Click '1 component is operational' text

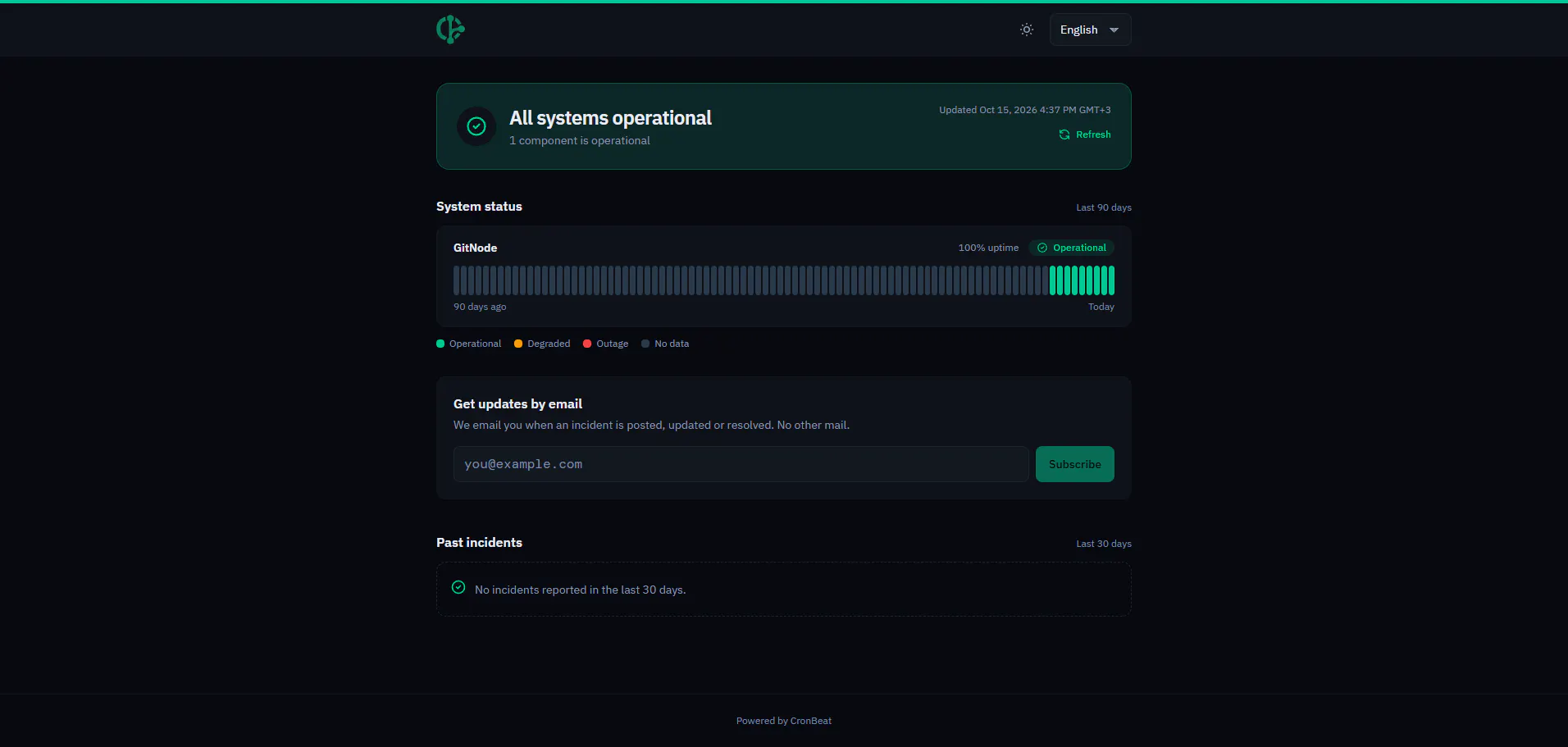coord(580,141)
